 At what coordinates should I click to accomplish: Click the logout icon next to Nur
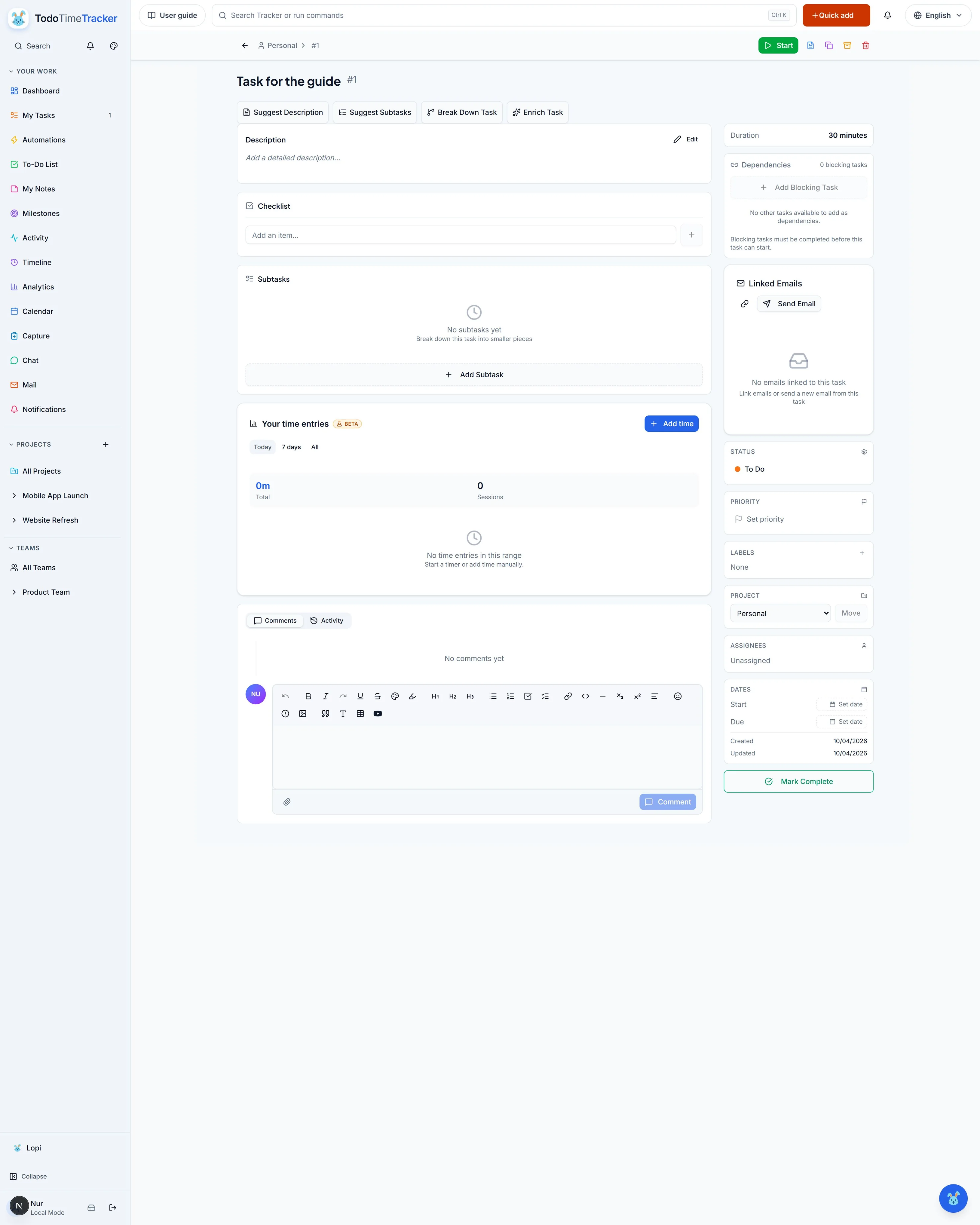tap(112, 1207)
